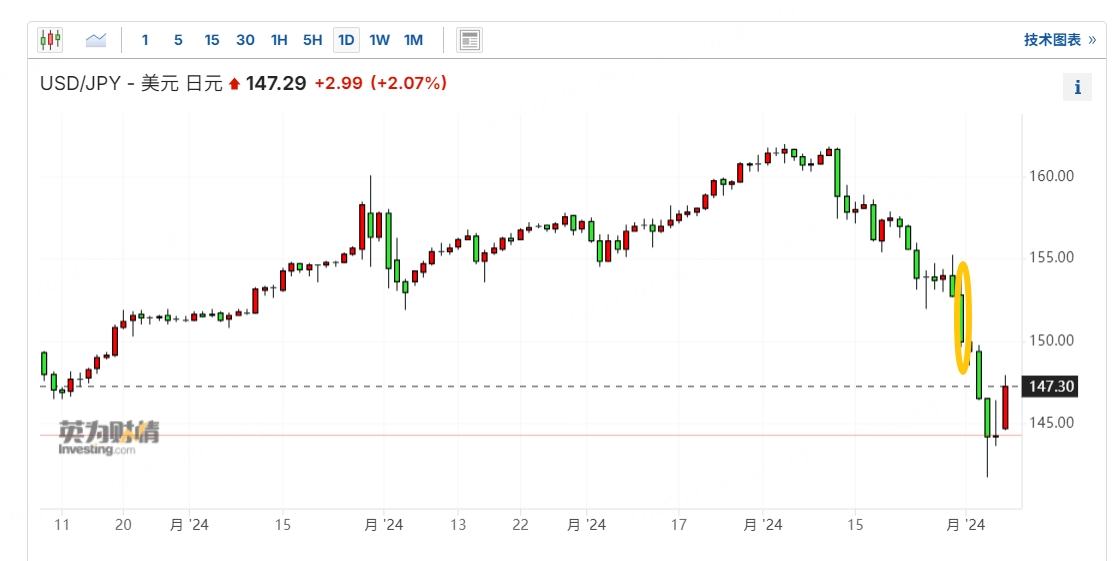
Task: Select the 1 minute timeframe
Action: pyautogui.click(x=145, y=40)
